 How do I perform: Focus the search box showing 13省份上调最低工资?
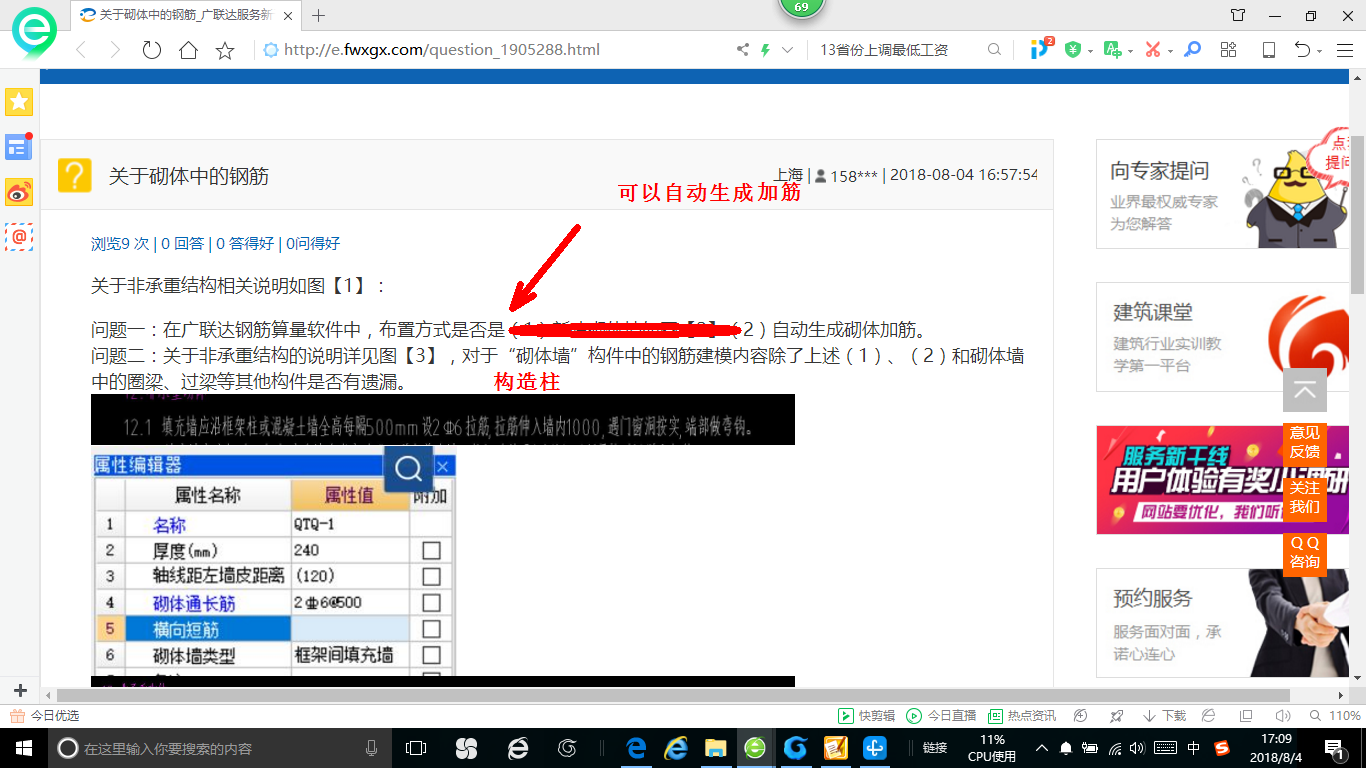point(900,50)
